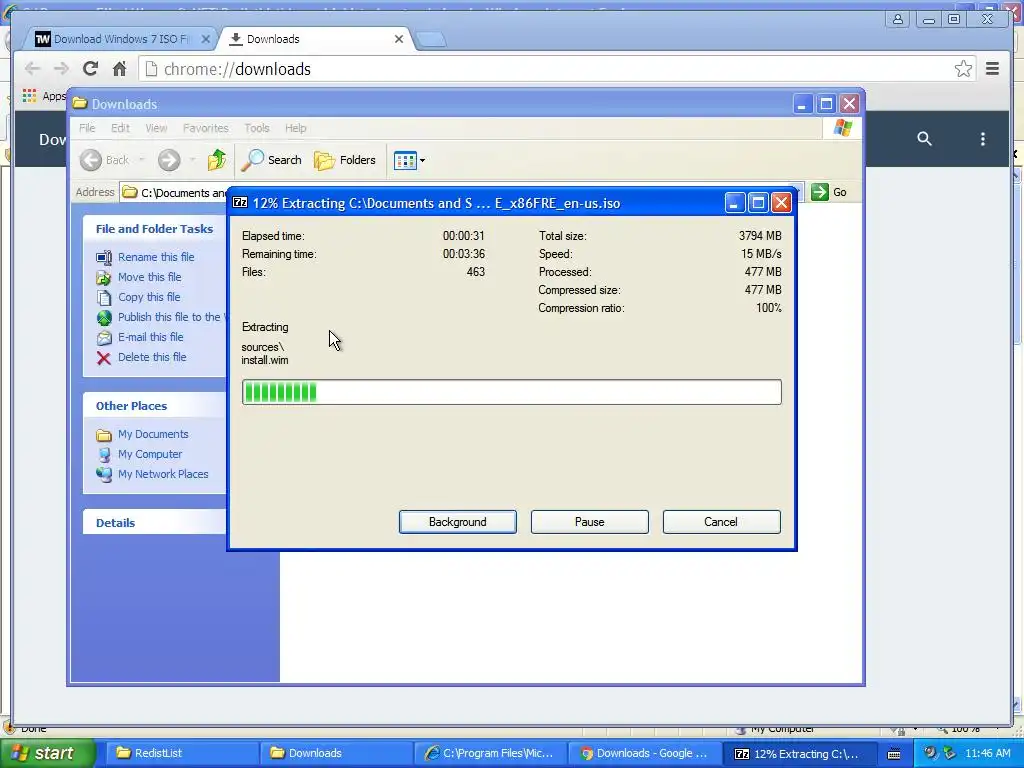Click the Background button in 7-Zip dialog

click(x=457, y=522)
